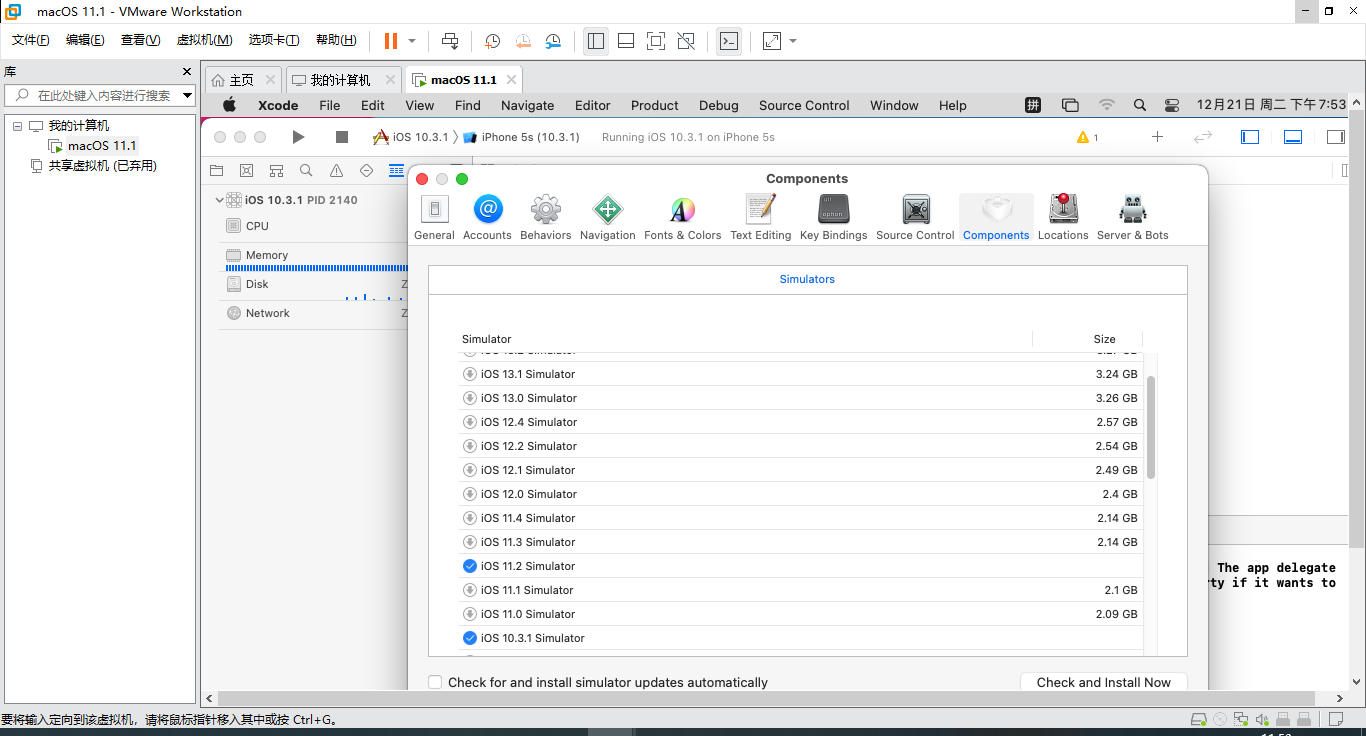The width and height of the screenshot is (1366, 736).
Task: Enter VMware full screen mode icon
Action: 656,41
